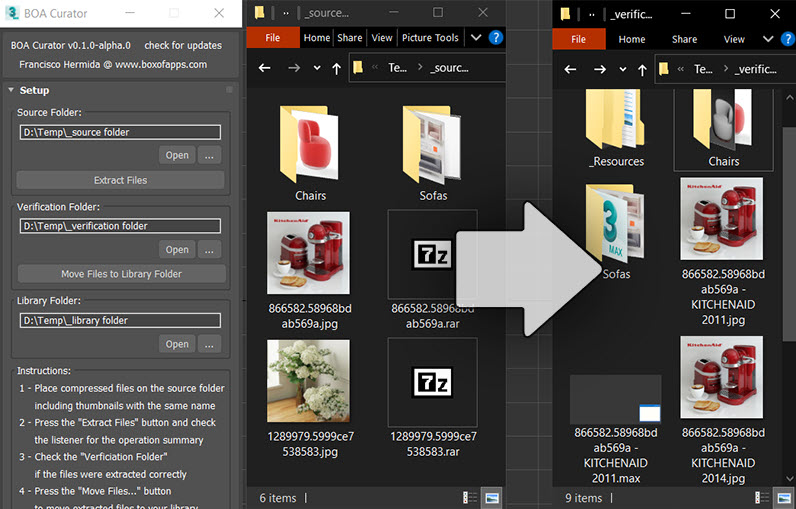Click check for updates link

[x=183, y=45]
